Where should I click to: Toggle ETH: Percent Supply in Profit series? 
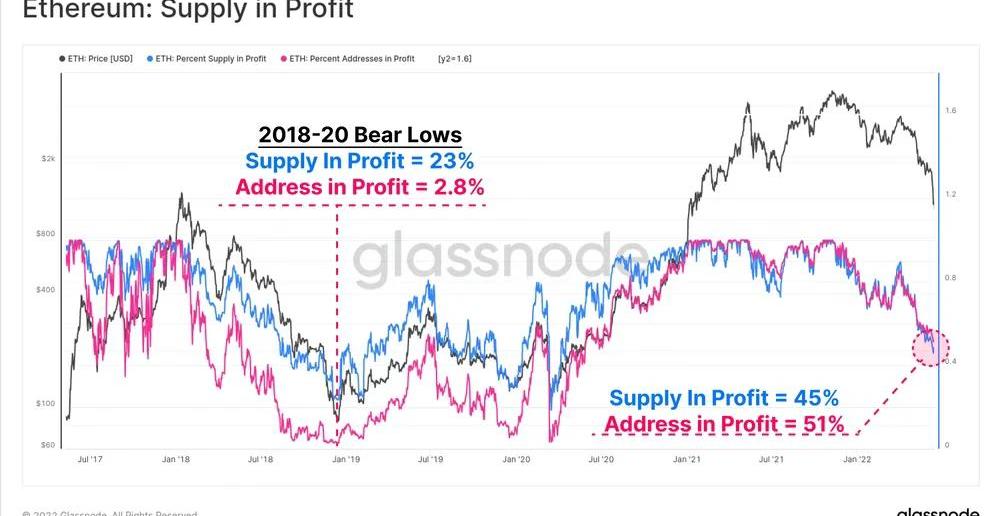pyautogui.click(x=211, y=59)
